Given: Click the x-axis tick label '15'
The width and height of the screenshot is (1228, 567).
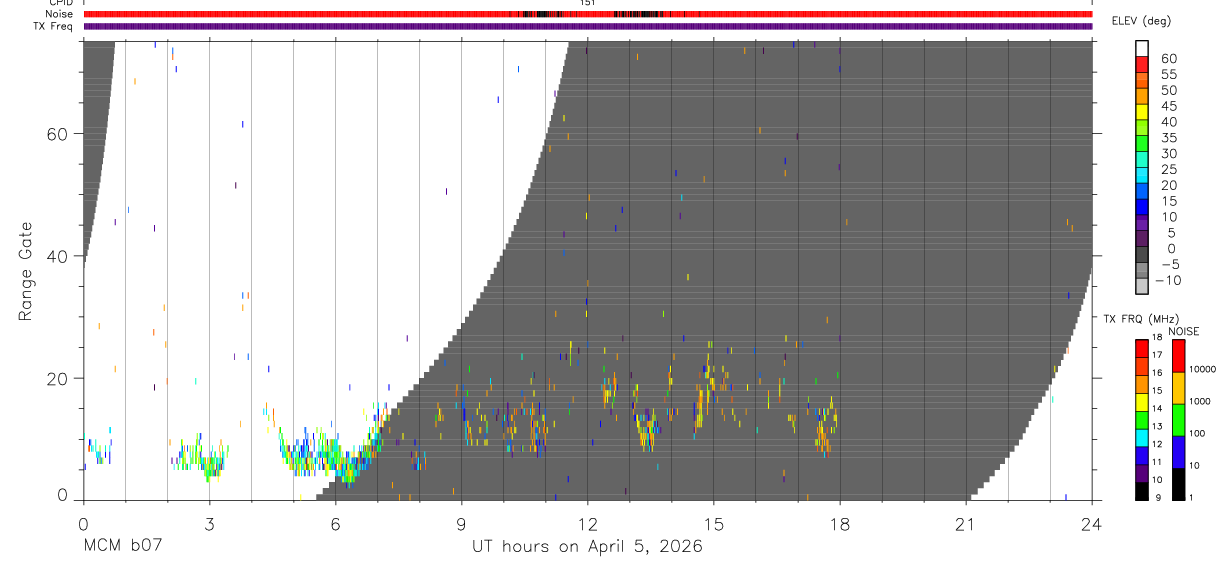Looking at the screenshot, I should pos(713,523).
